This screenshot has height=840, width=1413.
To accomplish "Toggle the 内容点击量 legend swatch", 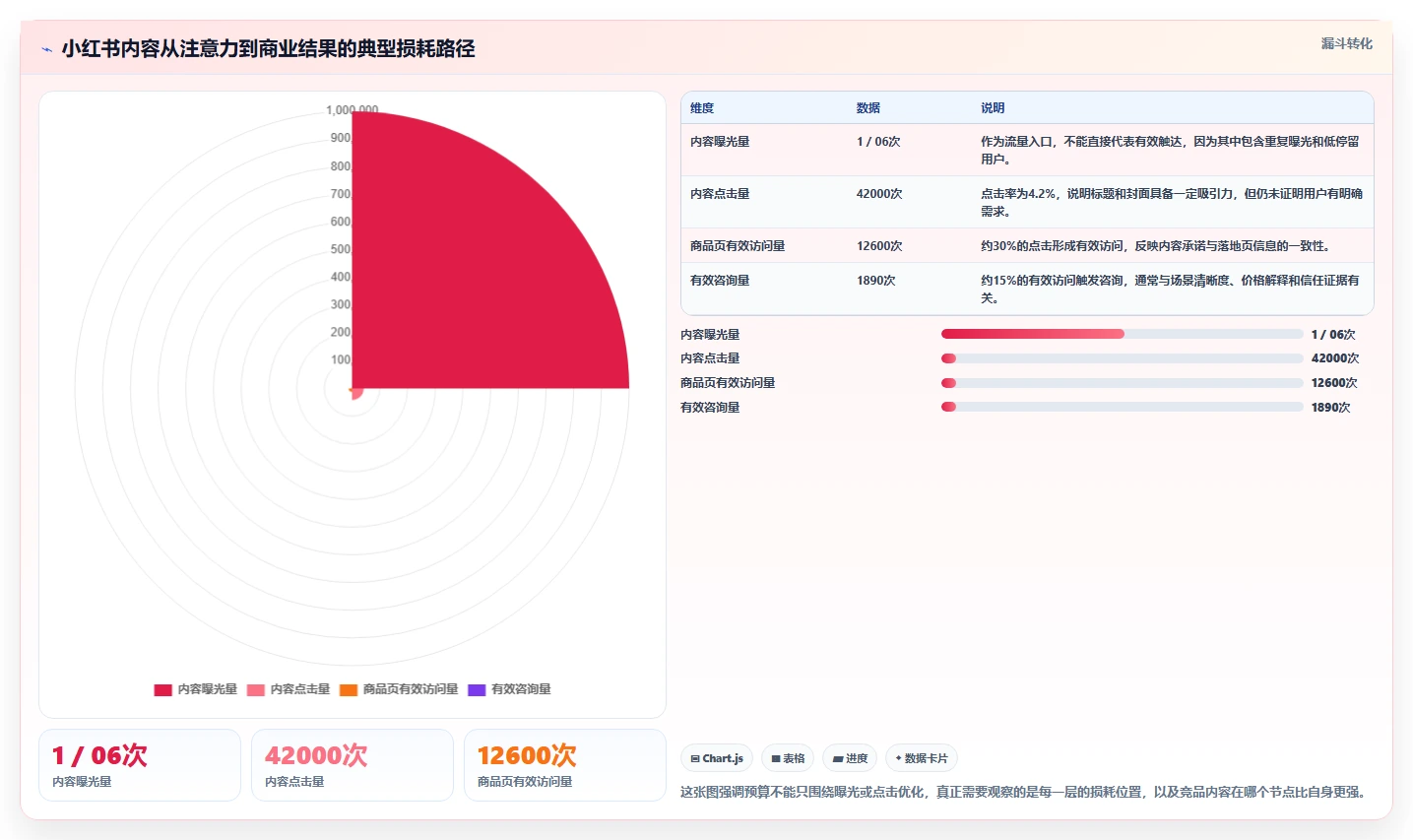I will click(255, 689).
